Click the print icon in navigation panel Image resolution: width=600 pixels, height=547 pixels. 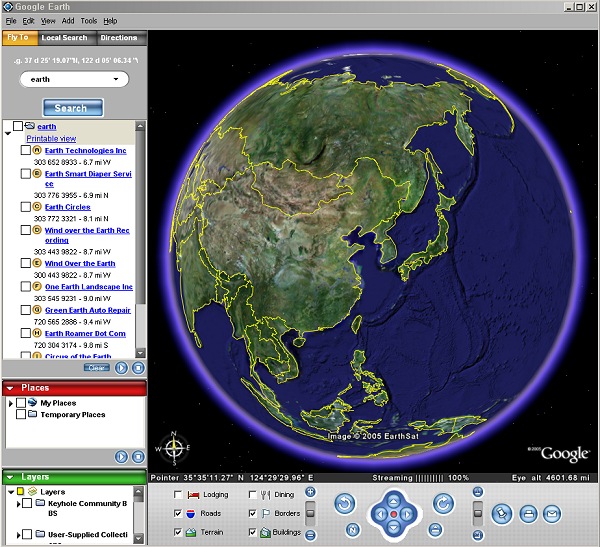pyautogui.click(x=529, y=514)
